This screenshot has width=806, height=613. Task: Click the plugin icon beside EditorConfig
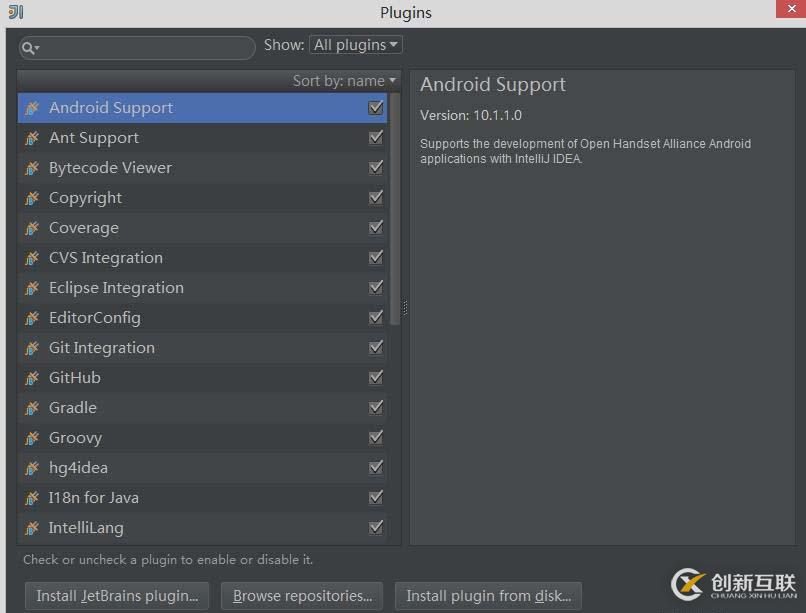click(x=32, y=318)
